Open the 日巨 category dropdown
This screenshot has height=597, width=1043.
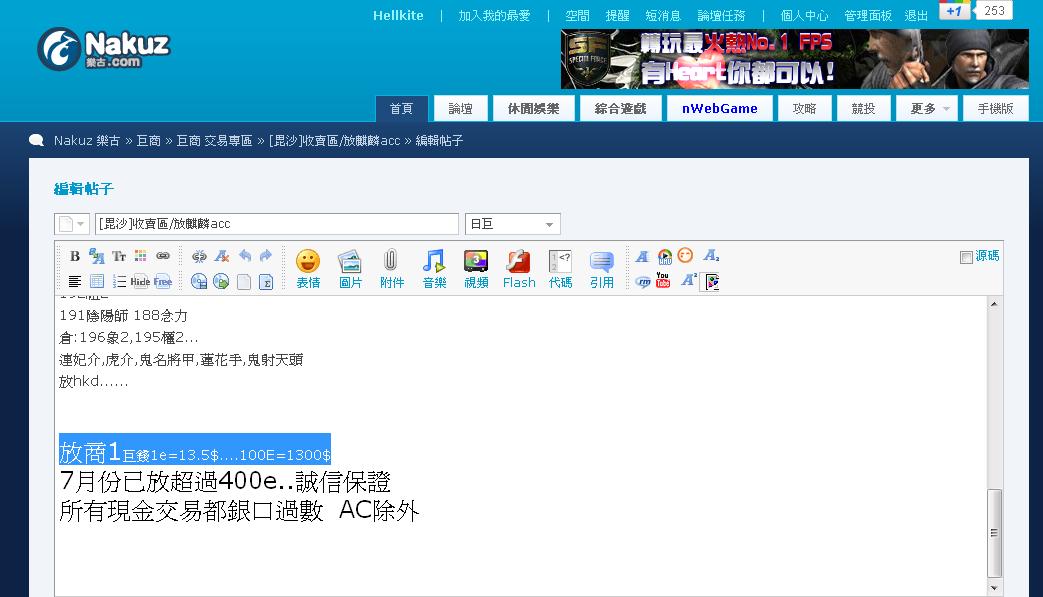pos(512,224)
